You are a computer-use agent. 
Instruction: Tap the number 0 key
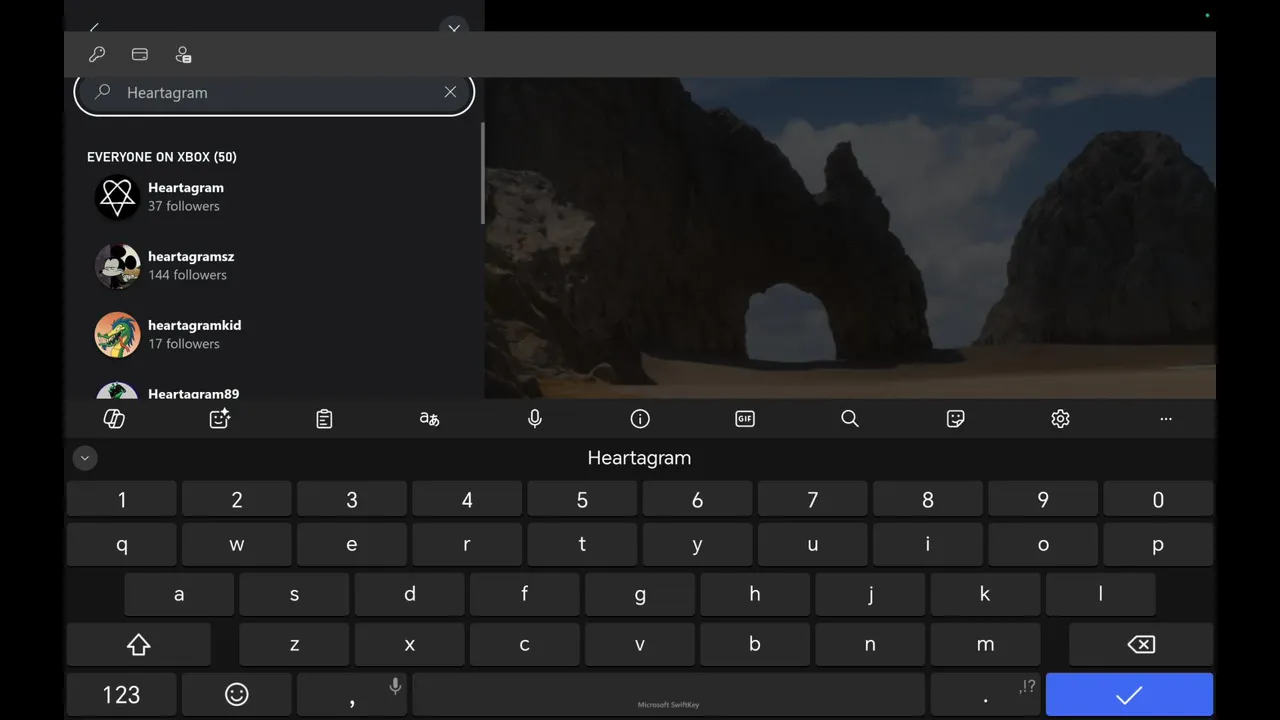[x=1158, y=500]
